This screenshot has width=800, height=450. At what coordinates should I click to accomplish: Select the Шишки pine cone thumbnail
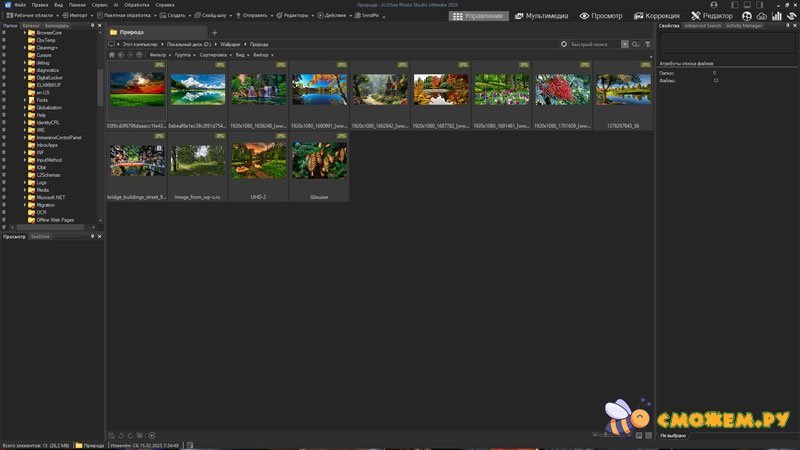tap(319, 160)
